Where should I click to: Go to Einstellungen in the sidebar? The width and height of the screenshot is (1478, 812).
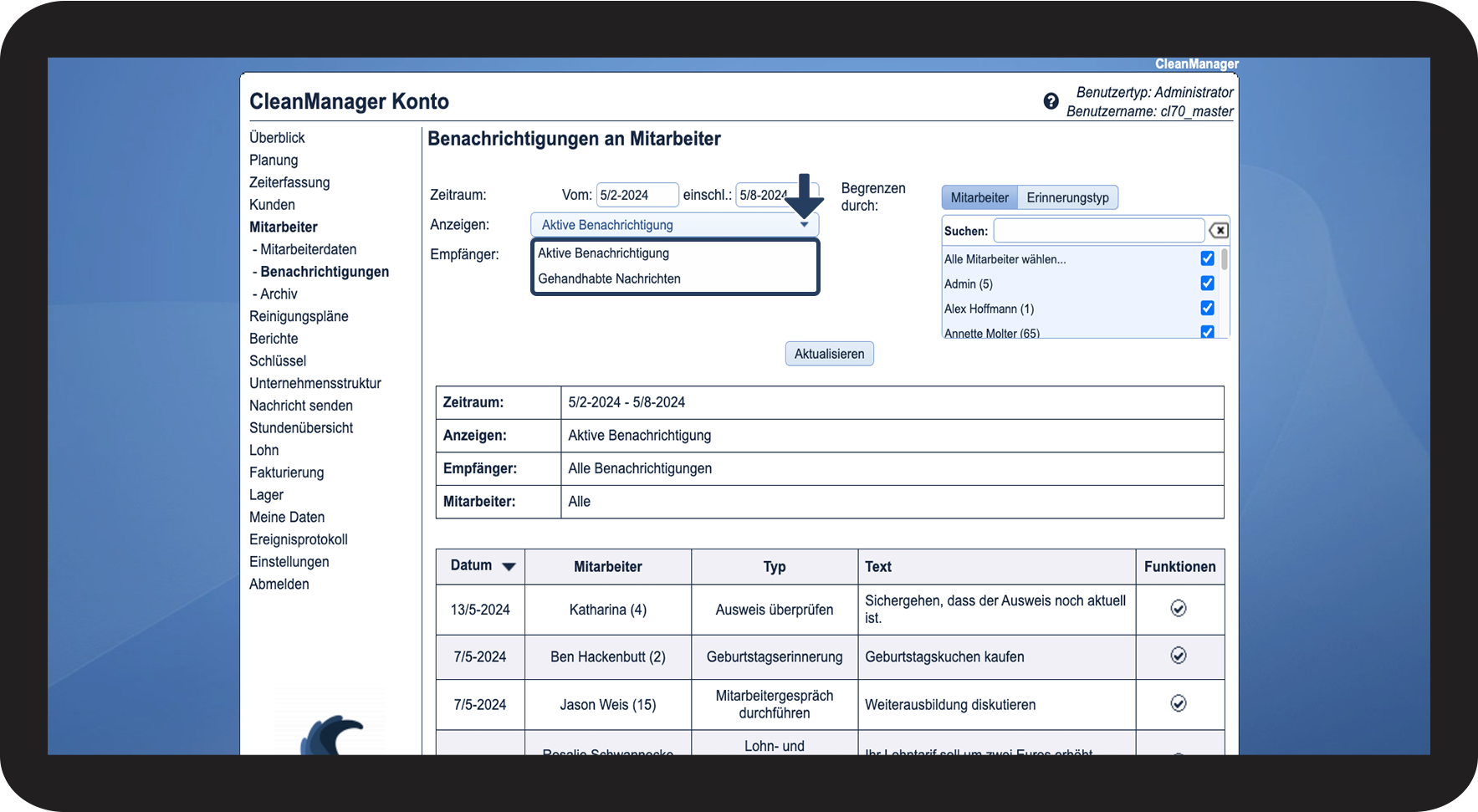pyautogui.click(x=289, y=561)
